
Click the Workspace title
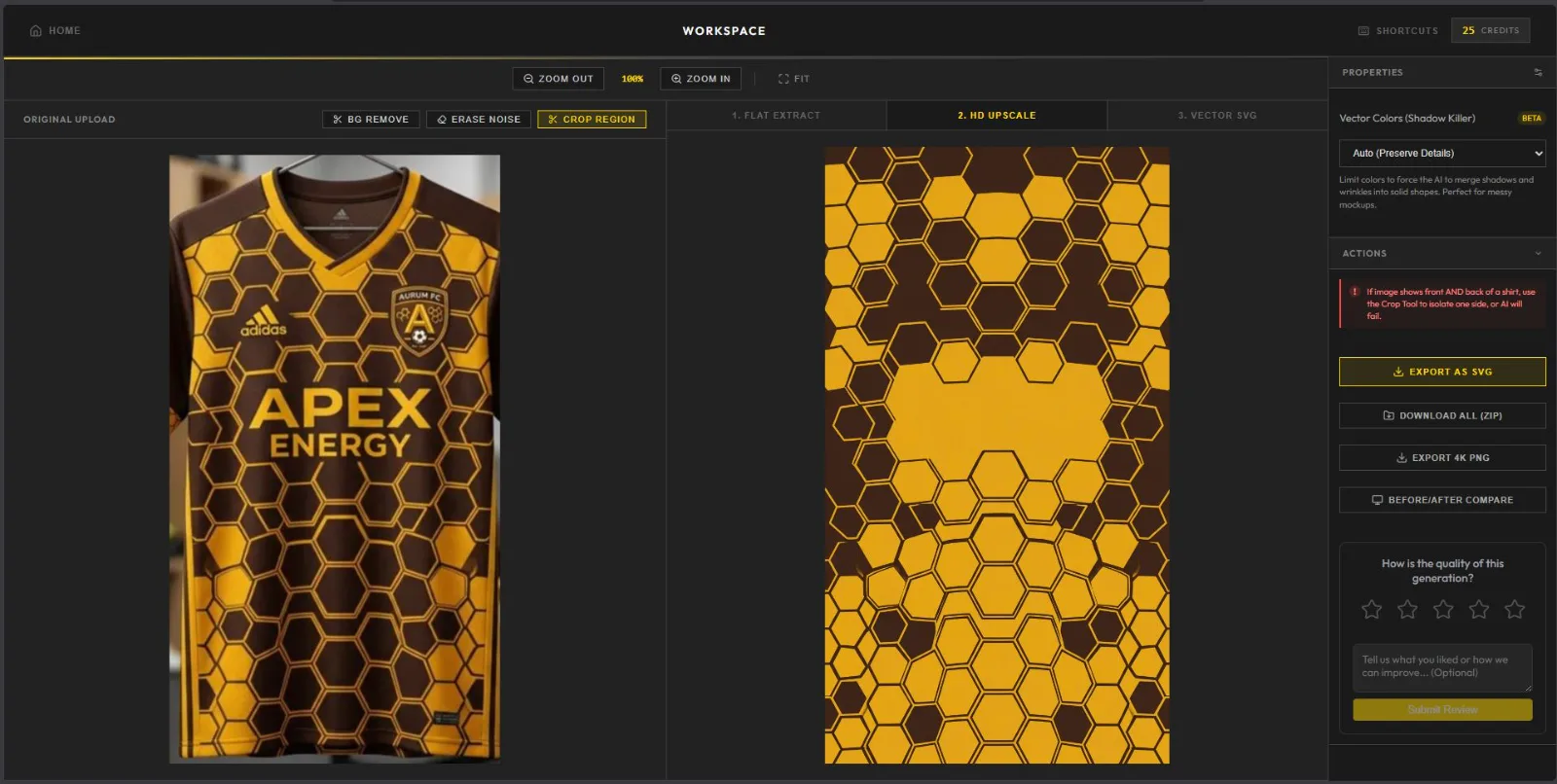tap(724, 31)
